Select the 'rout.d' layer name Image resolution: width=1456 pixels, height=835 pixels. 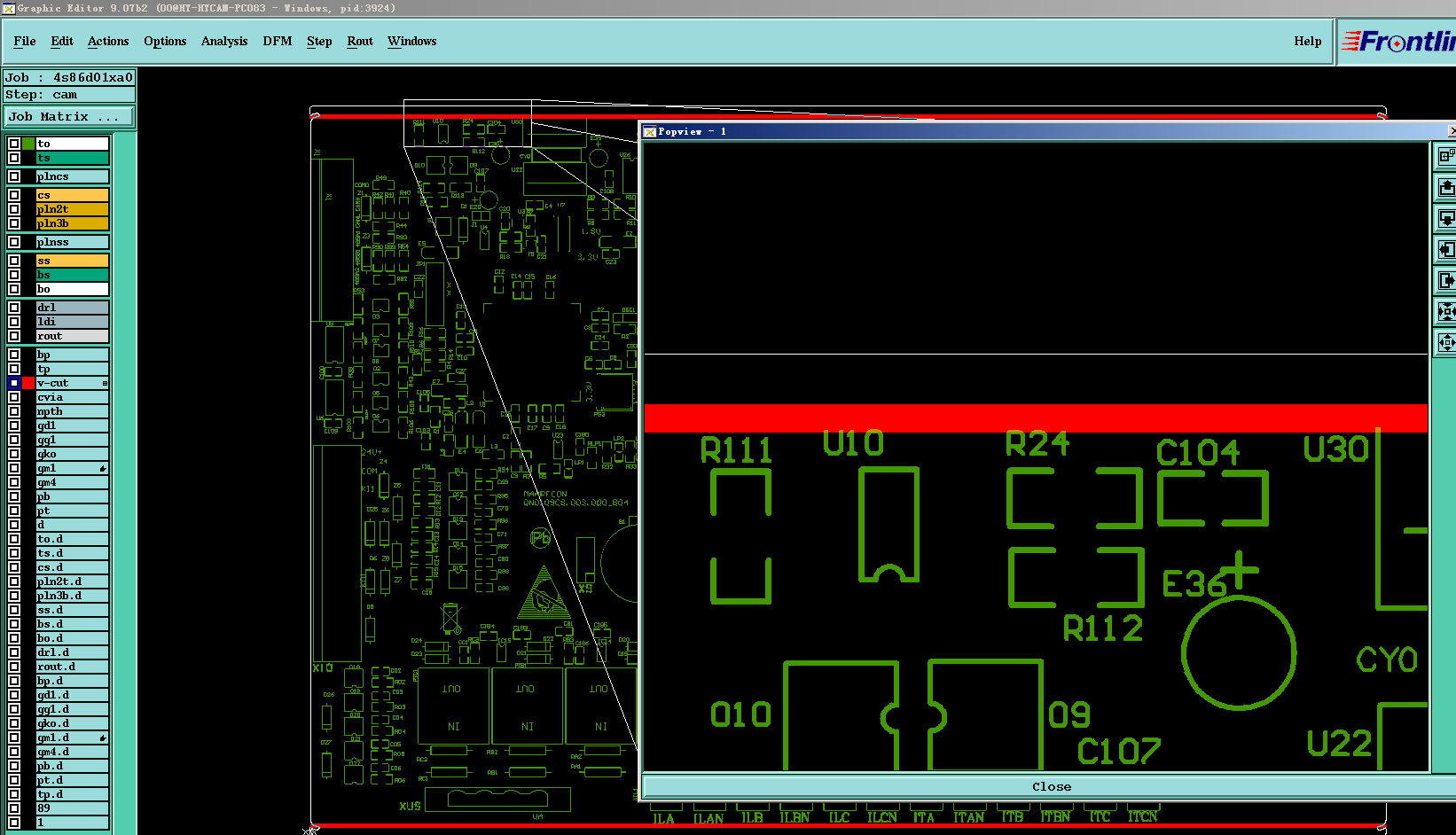(x=72, y=667)
